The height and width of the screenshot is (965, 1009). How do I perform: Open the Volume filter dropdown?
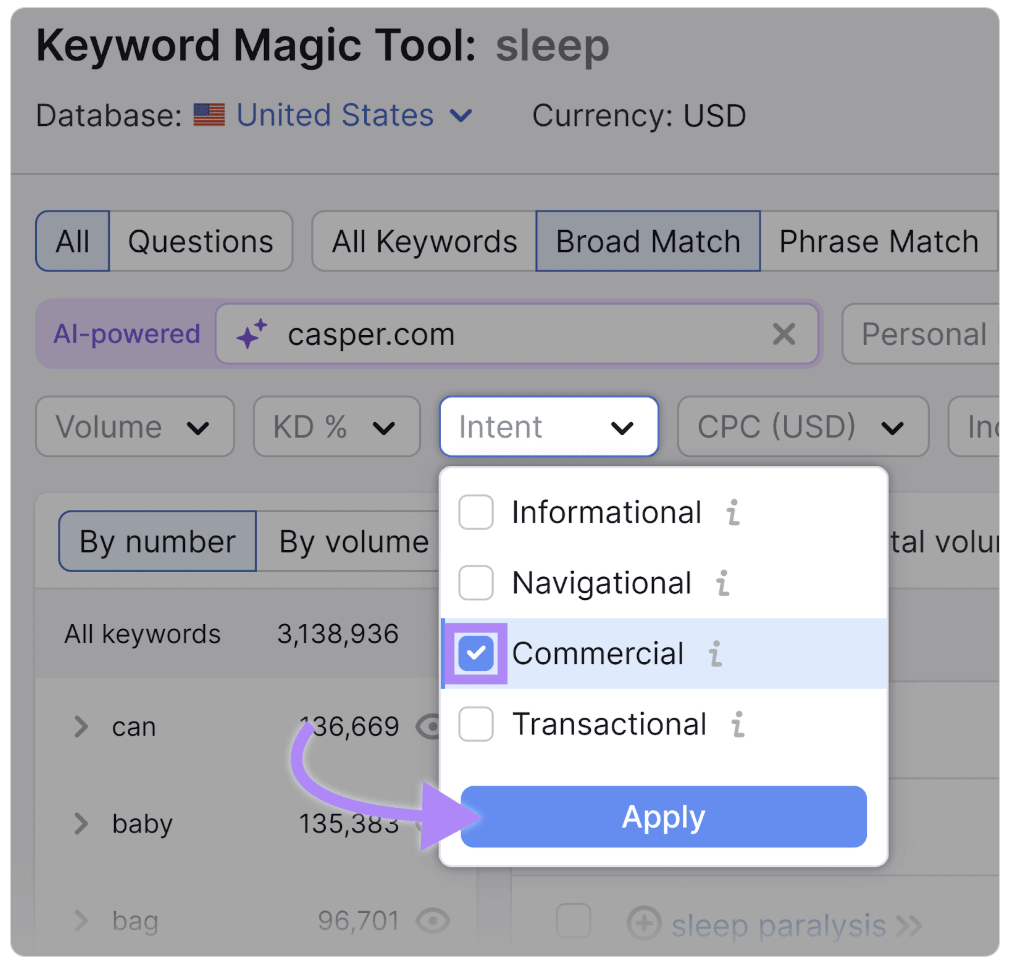click(134, 428)
